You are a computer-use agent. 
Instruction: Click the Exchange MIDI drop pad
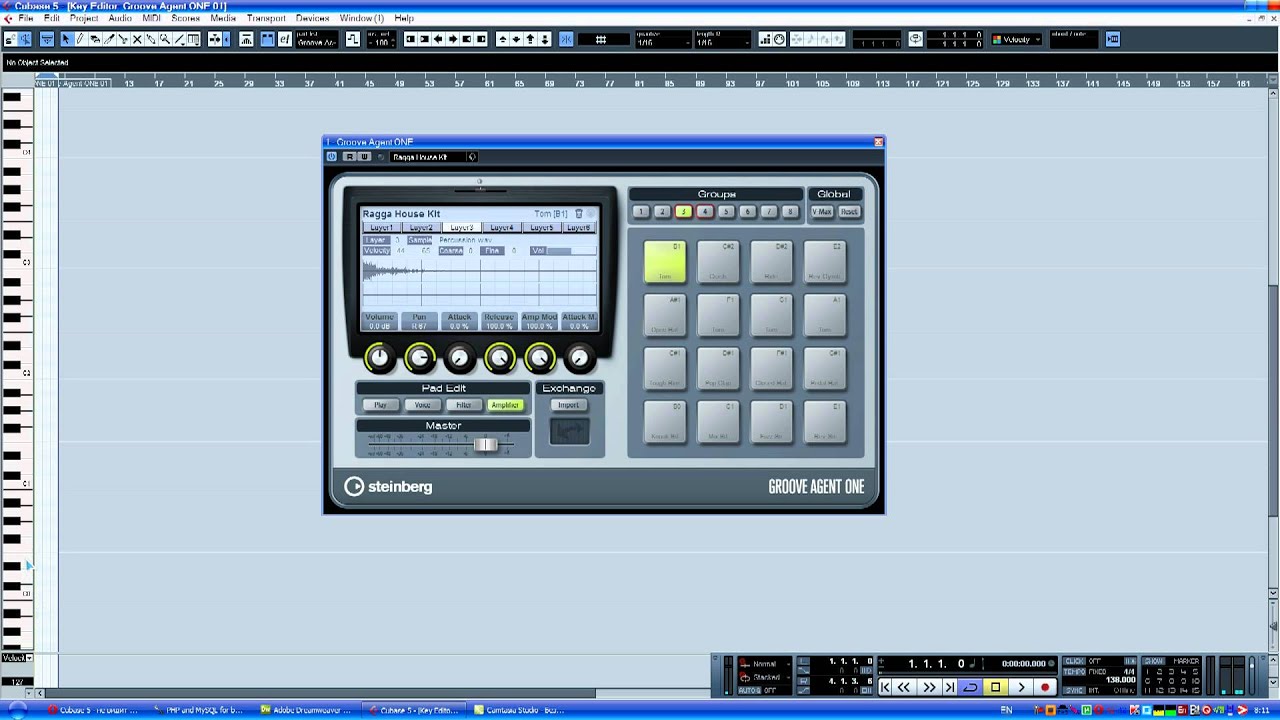point(569,432)
